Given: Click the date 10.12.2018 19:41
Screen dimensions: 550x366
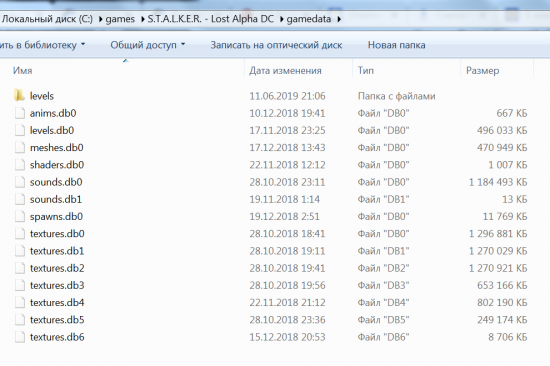Looking at the screenshot, I should pos(287,113).
